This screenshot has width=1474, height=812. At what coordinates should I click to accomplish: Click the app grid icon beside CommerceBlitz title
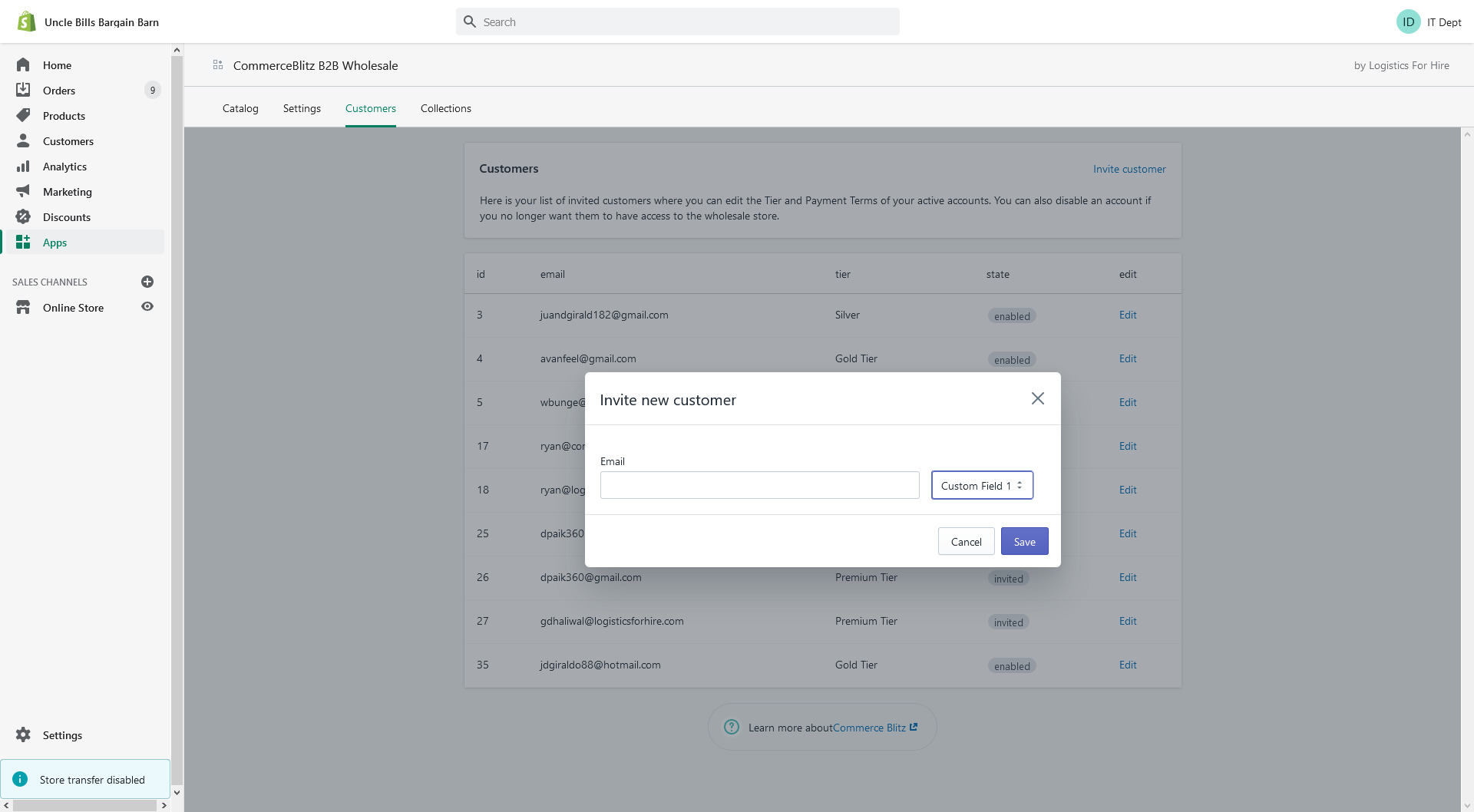point(218,65)
